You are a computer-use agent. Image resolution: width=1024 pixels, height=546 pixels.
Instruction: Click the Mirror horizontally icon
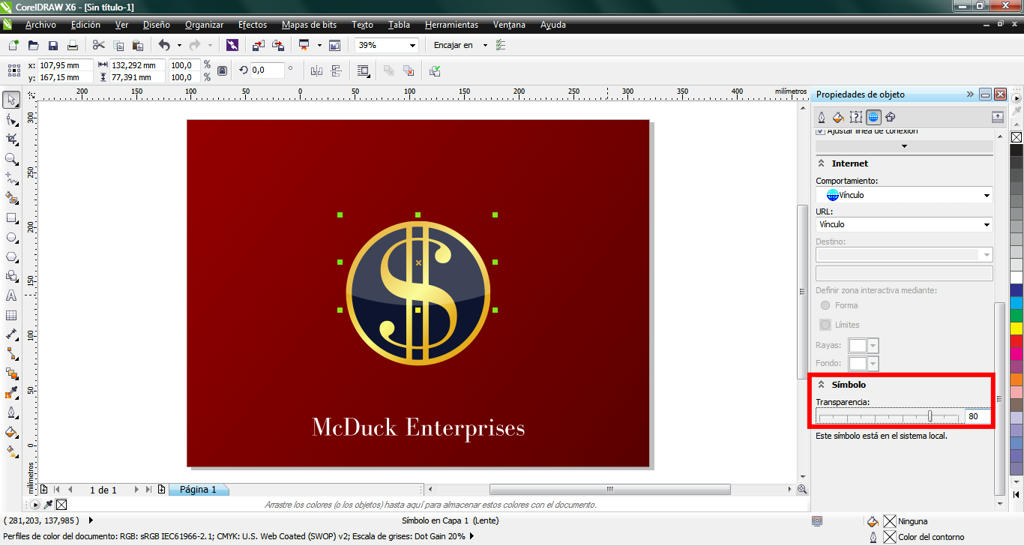(x=317, y=71)
